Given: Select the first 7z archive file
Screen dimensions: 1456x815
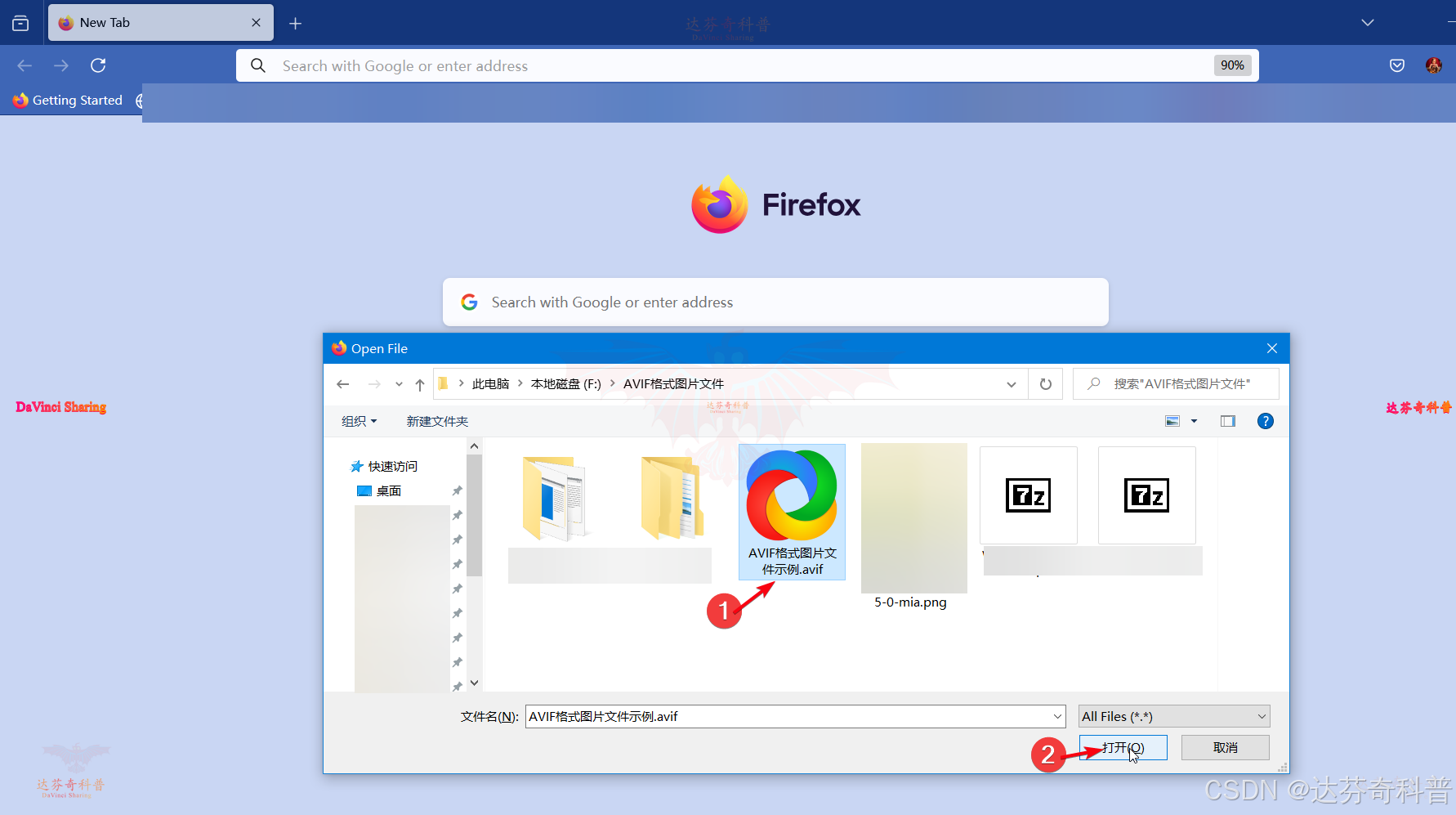Looking at the screenshot, I should point(1028,495).
